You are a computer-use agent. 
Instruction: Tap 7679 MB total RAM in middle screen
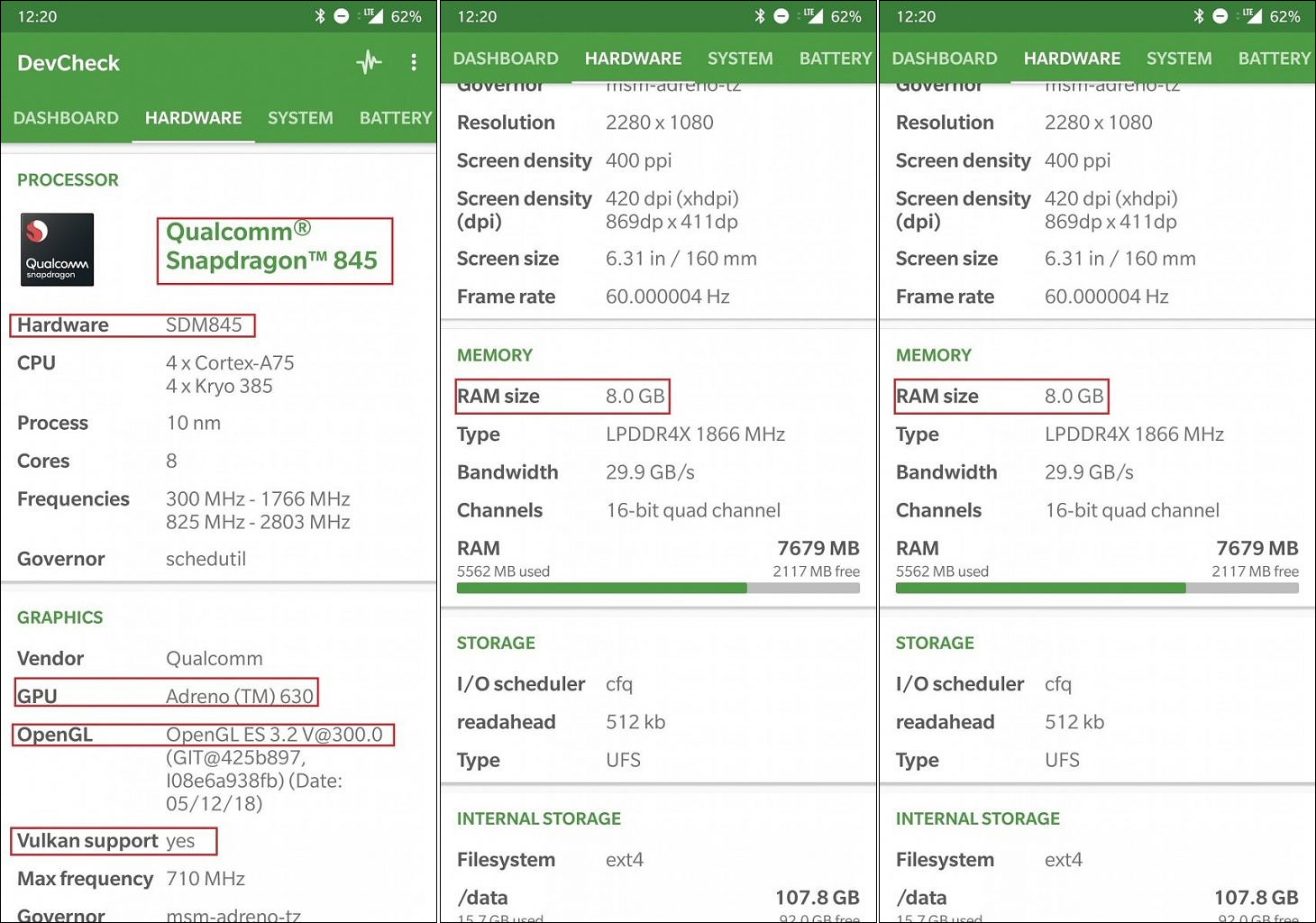tap(818, 548)
